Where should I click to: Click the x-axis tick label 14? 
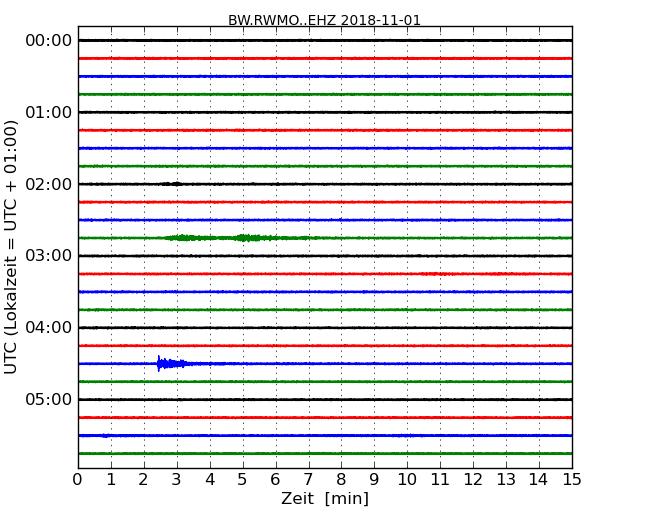(x=539, y=480)
